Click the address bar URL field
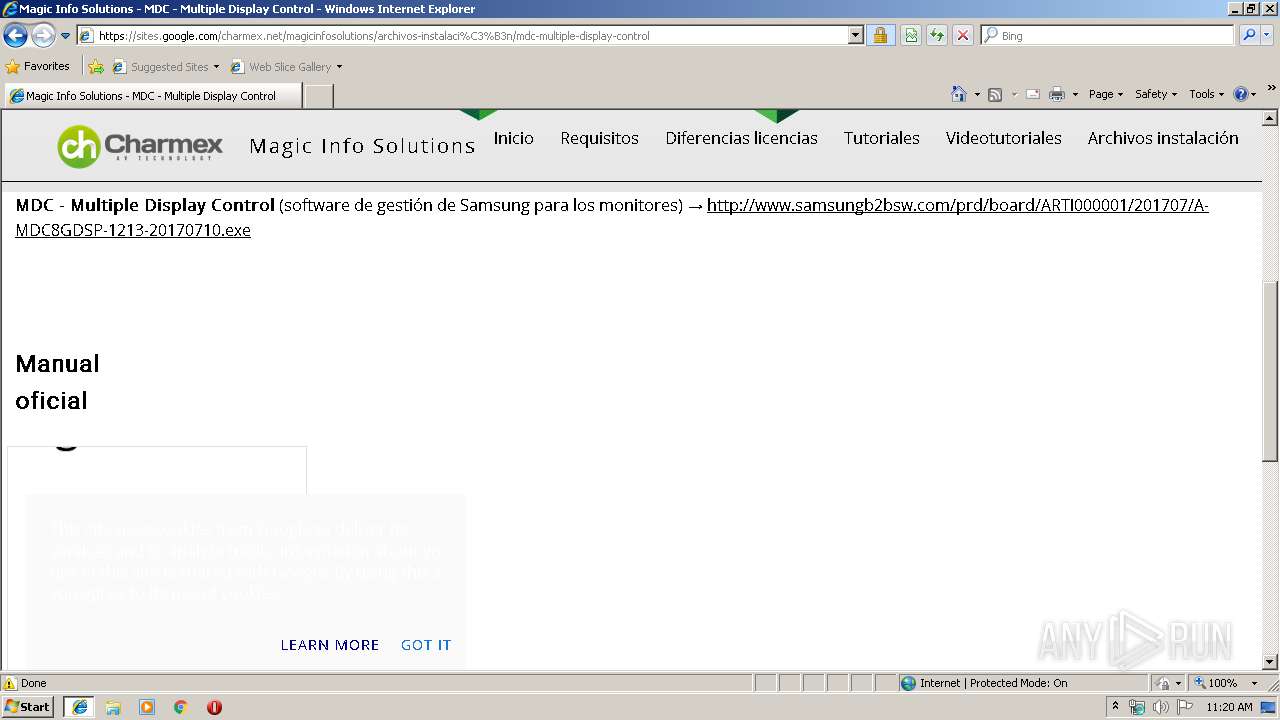 coord(462,36)
